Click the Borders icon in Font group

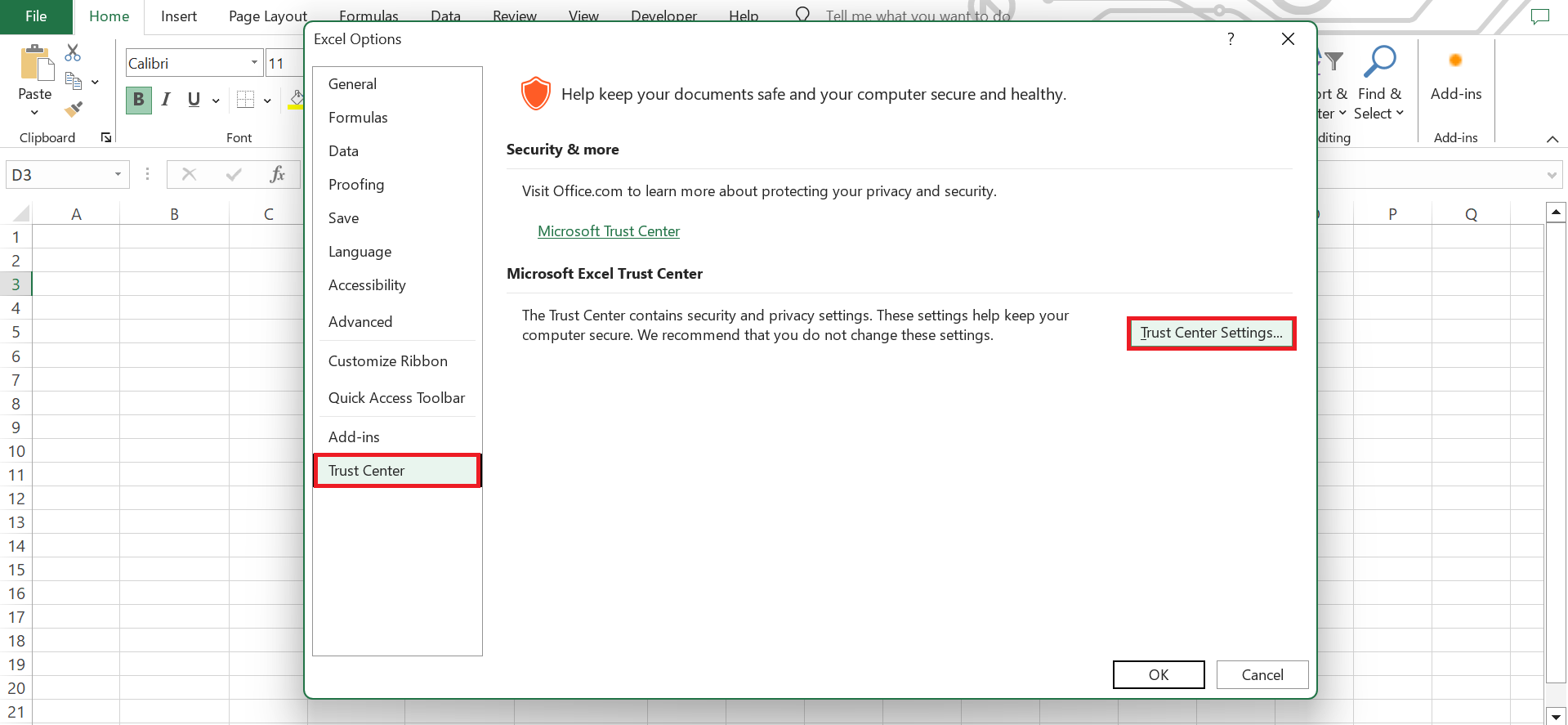pos(245,100)
